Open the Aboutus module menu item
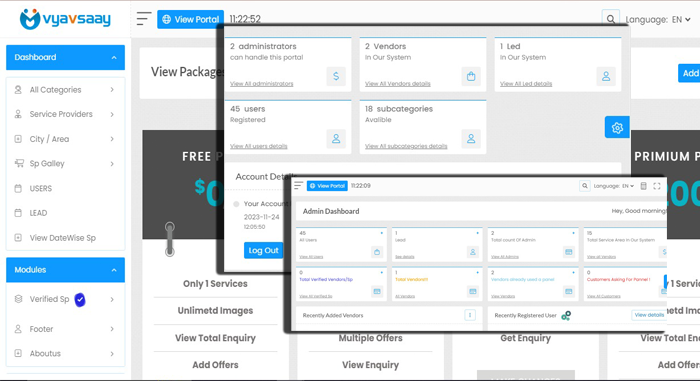The image size is (700, 381). pyautogui.click(x=65, y=353)
